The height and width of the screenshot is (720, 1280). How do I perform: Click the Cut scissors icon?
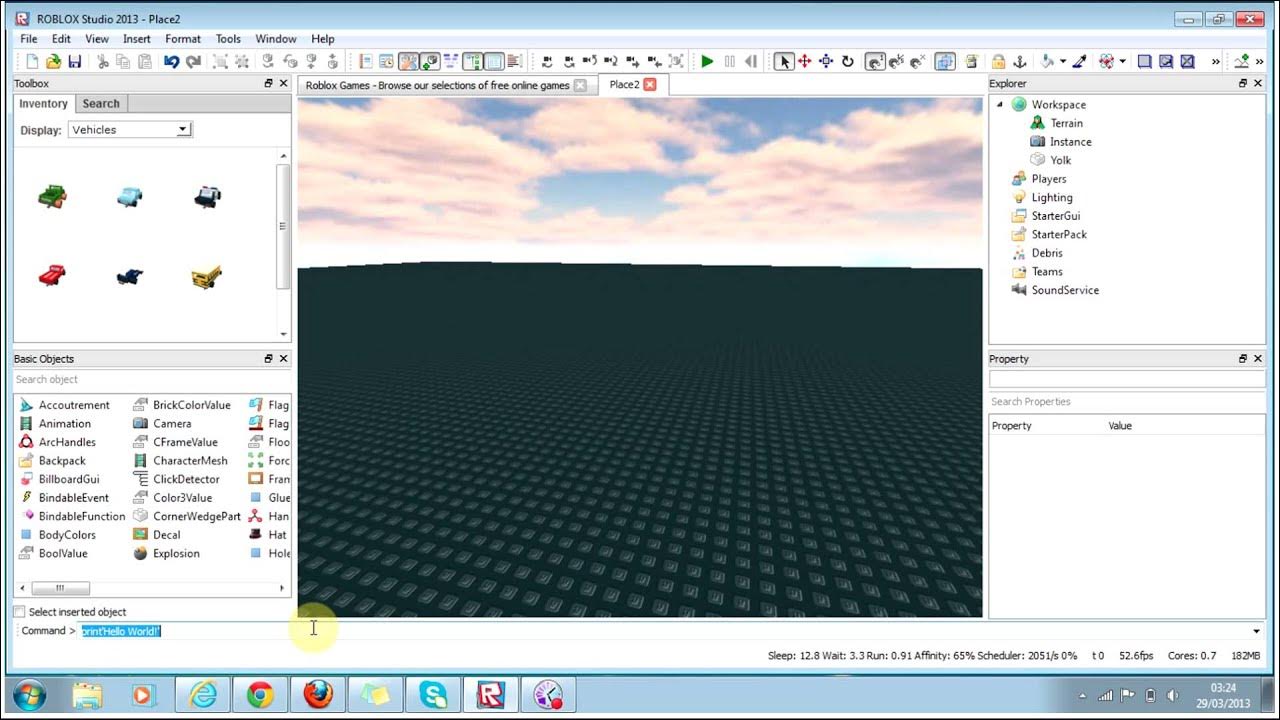tap(102, 61)
